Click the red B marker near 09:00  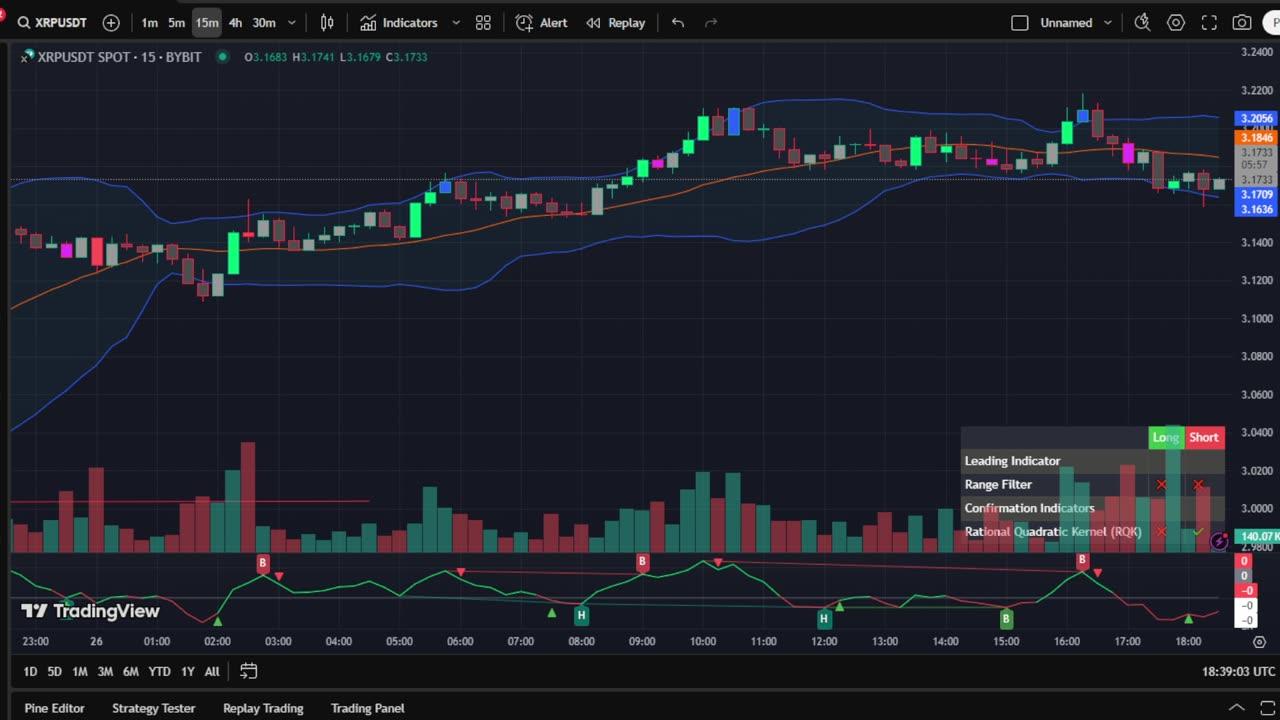(643, 563)
